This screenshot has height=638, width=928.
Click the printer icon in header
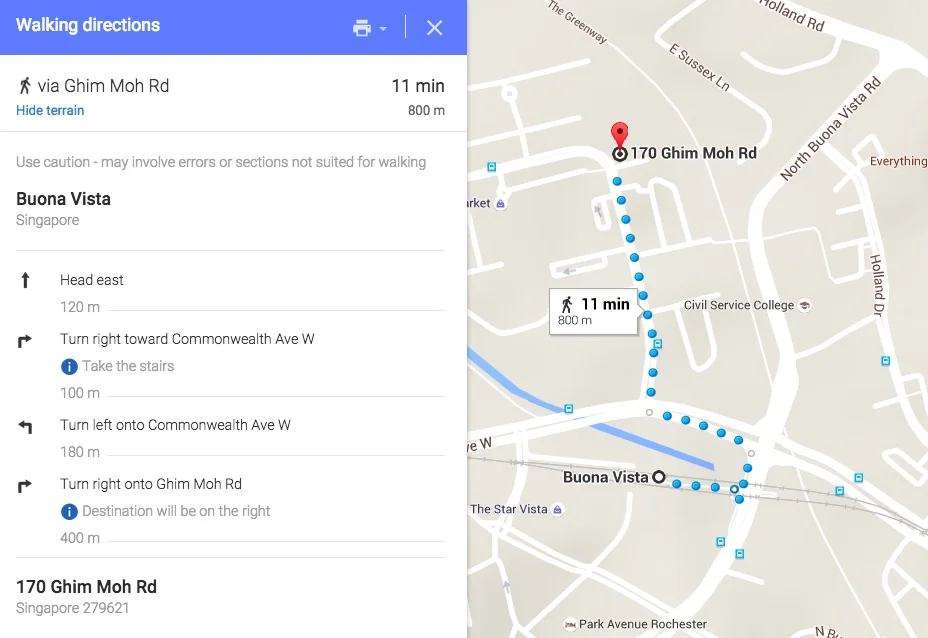pos(362,28)
